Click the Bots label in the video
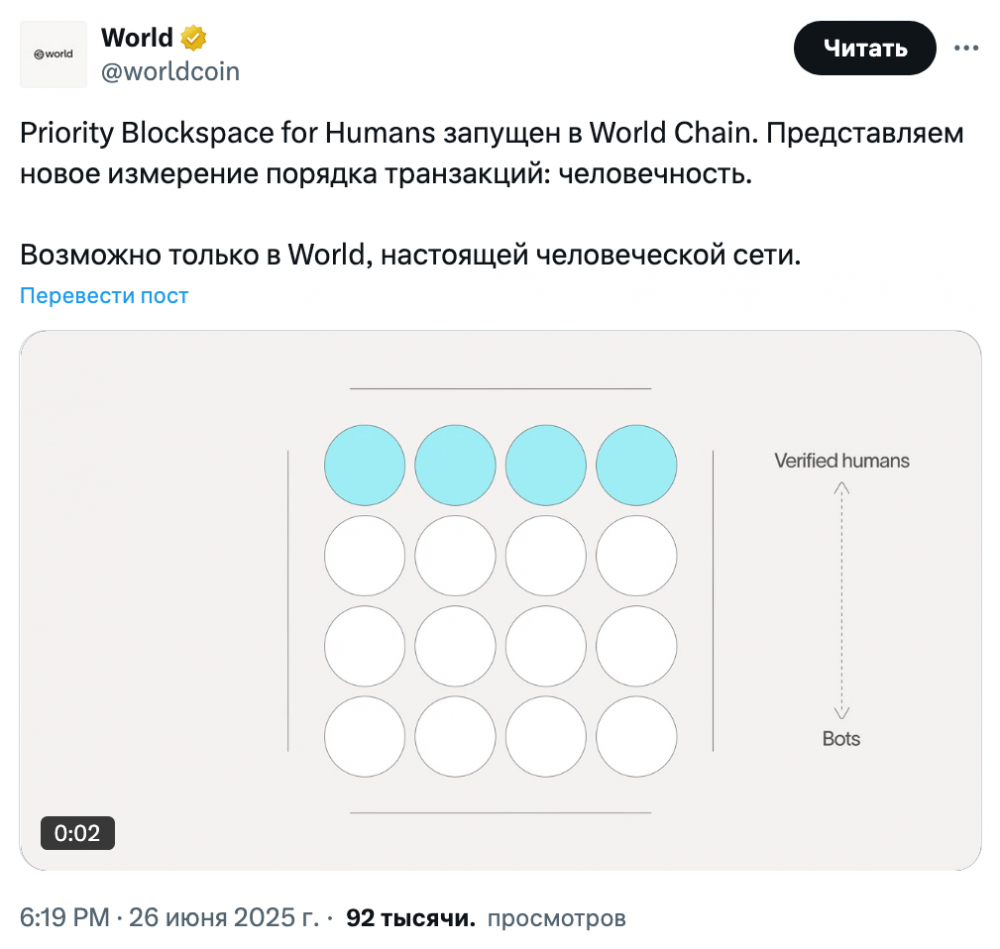This screenshot has width=1000, height=949. pyautogui.click(x=841, y=739)
